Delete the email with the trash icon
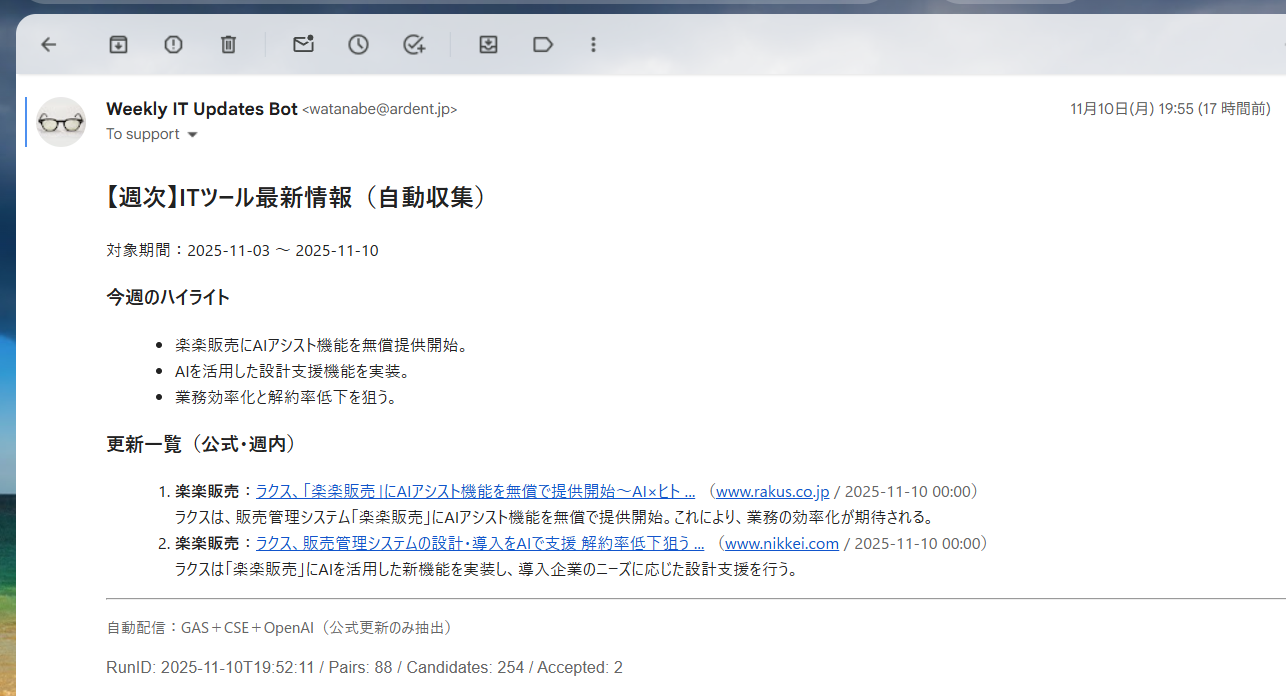This screenshot has height=696, width=1286. [x=228, y=44]
